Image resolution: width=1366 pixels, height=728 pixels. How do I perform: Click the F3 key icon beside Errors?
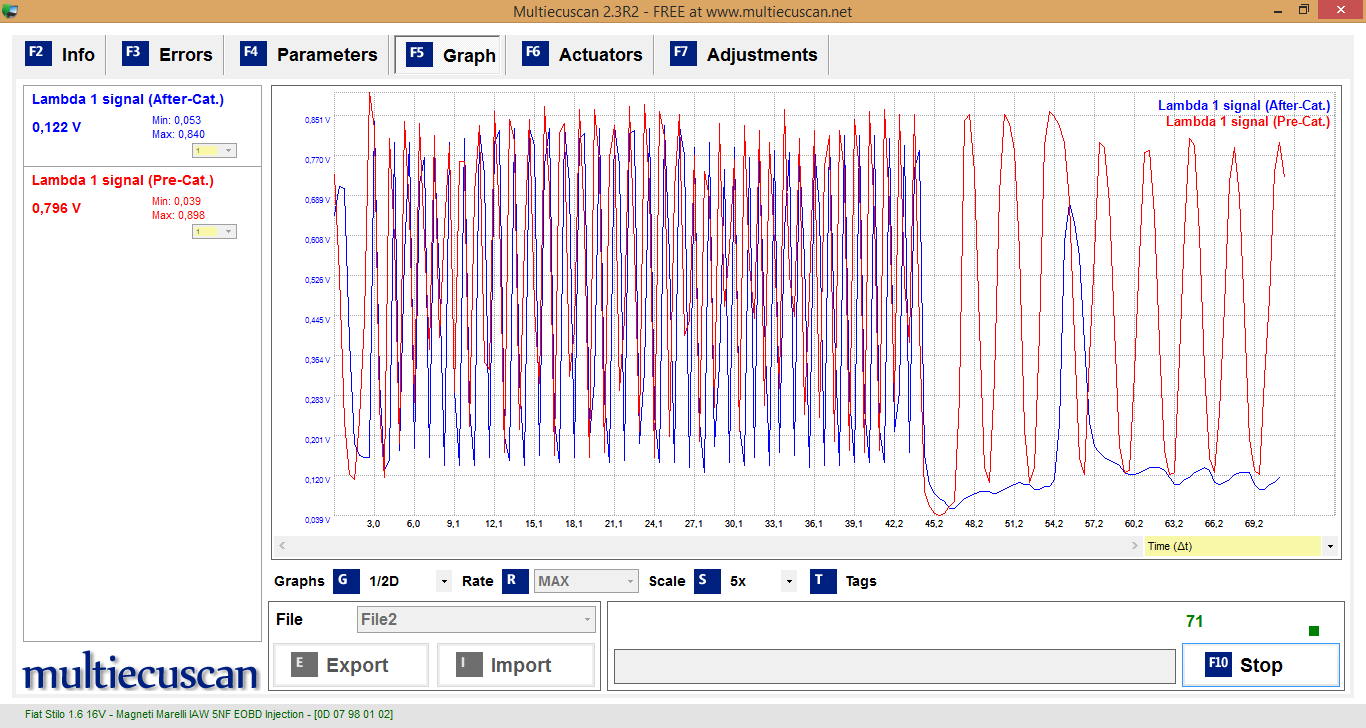(x=135, y=53)
